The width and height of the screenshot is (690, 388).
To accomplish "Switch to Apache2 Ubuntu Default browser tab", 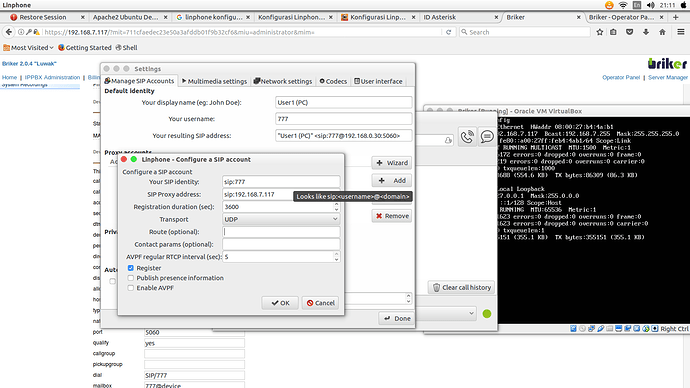I will pyautogui.click(x=129, y=17).
